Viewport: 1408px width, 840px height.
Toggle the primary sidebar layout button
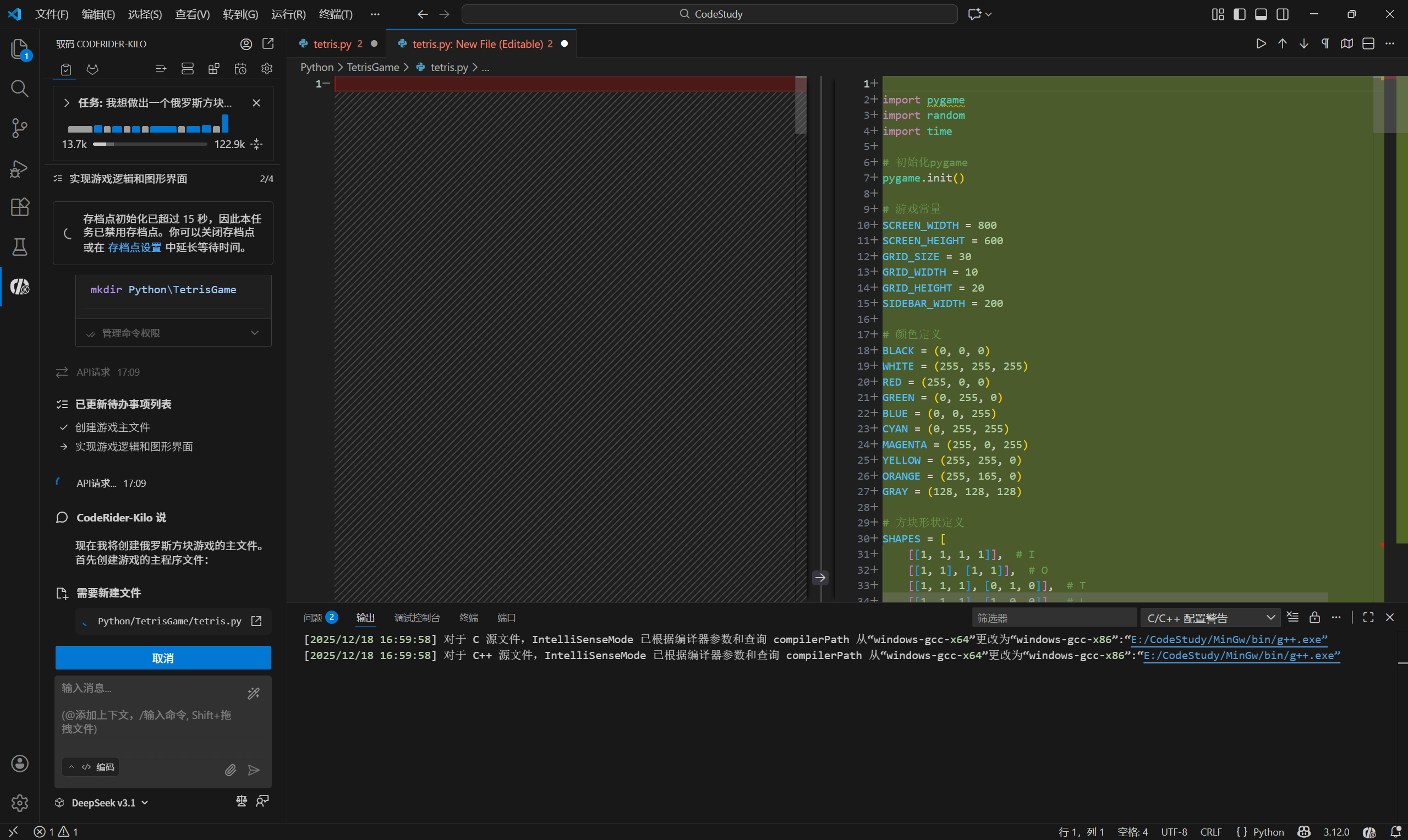[x=1239, y=14]
